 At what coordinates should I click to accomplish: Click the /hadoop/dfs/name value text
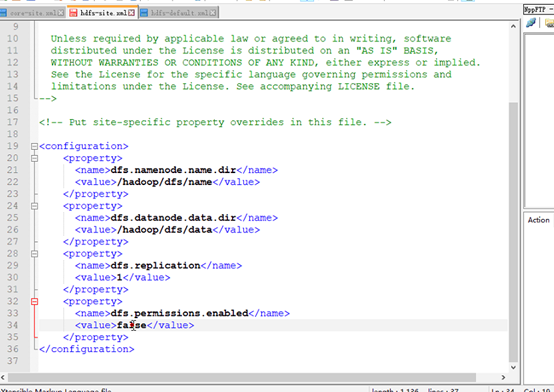click(164, 182)
